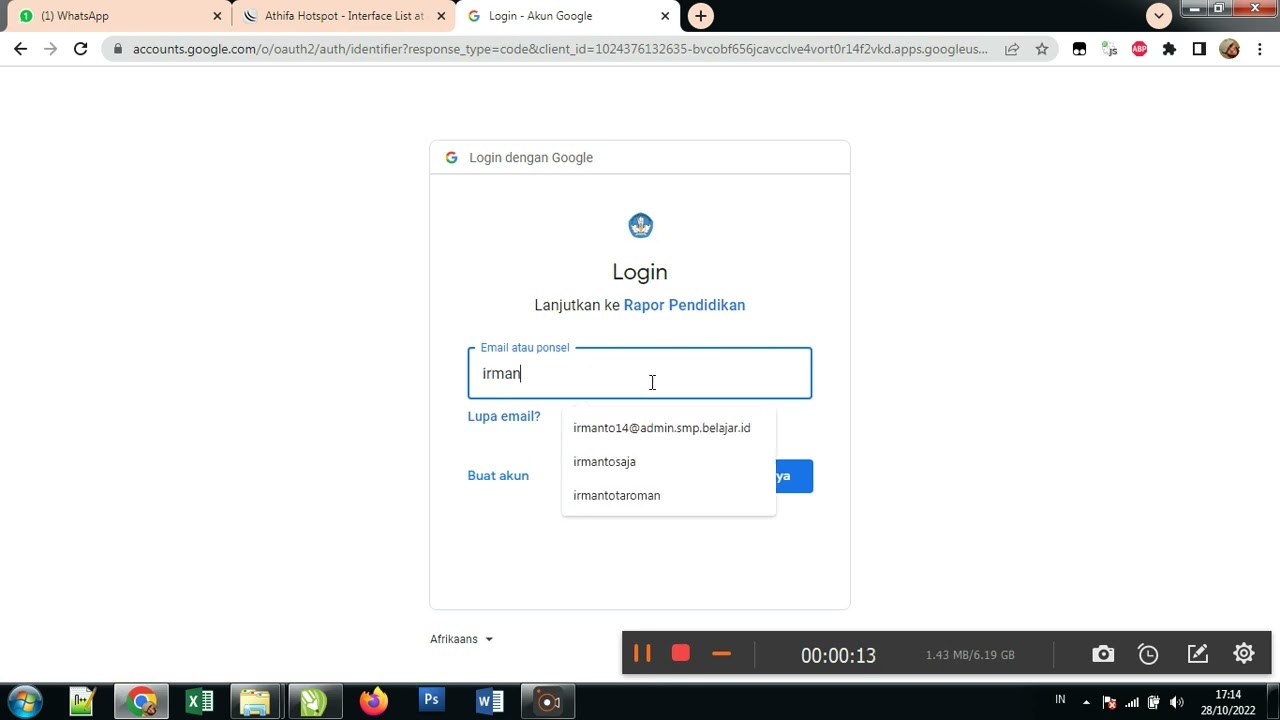The width and height of the screenshot is (1280, 720).
Task: Open Chrome three-dot menu
Action: (x=1260, y=48)
